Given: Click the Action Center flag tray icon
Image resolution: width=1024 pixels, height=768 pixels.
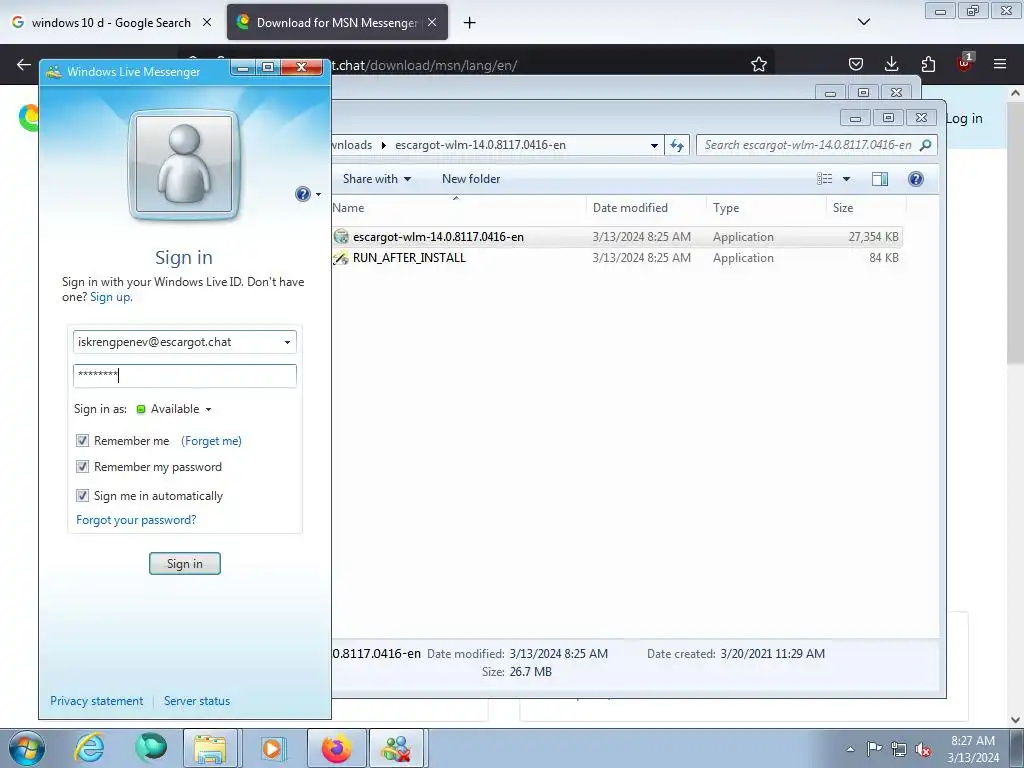Looking at the screenshot, I should 874,748.
